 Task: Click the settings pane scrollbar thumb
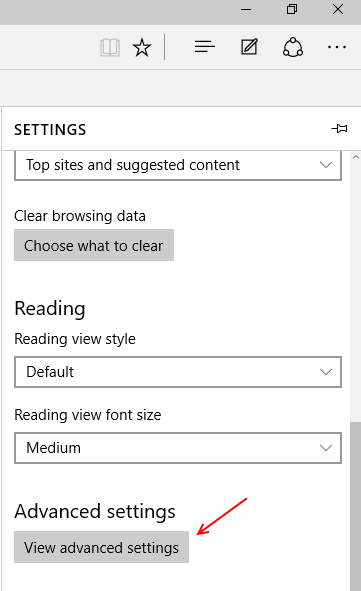[x=355, y=506]
